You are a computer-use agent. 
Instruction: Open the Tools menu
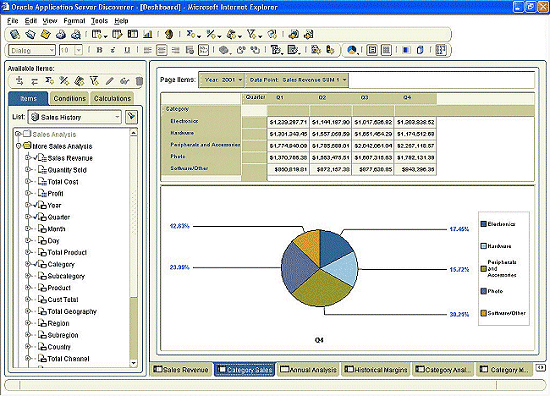[x=99, y=21]
